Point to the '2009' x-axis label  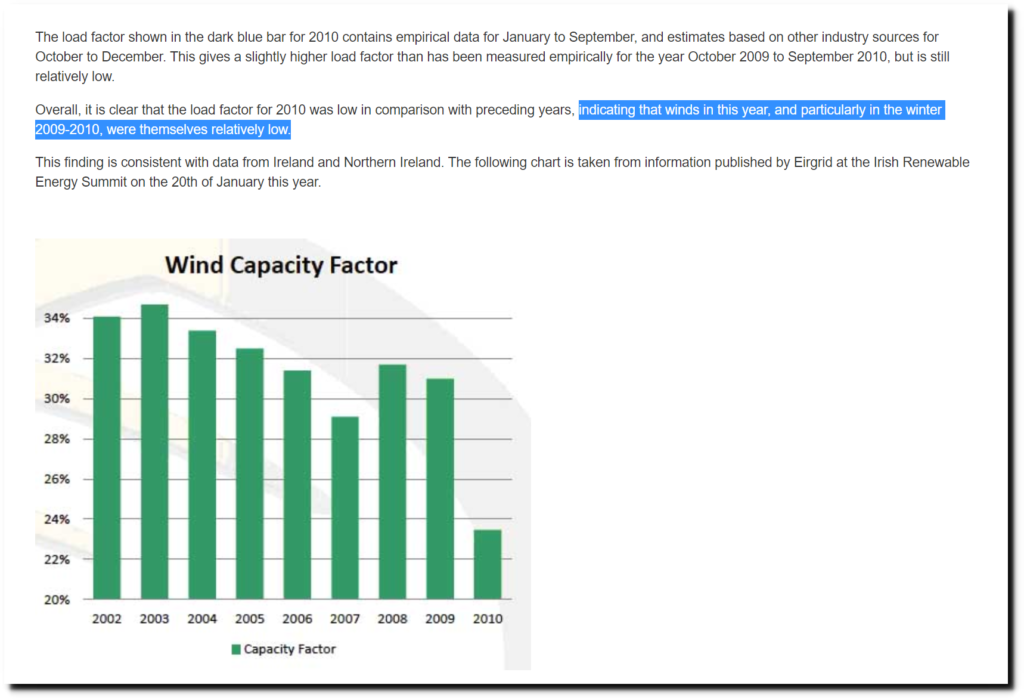[x=440, y=619]
